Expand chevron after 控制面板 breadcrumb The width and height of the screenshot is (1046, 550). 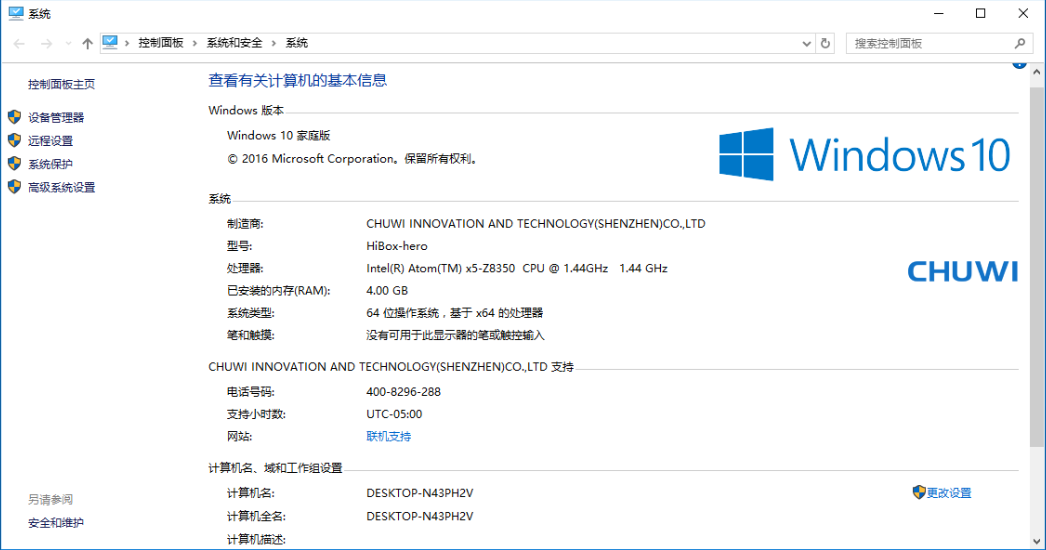tap(195, 43)
